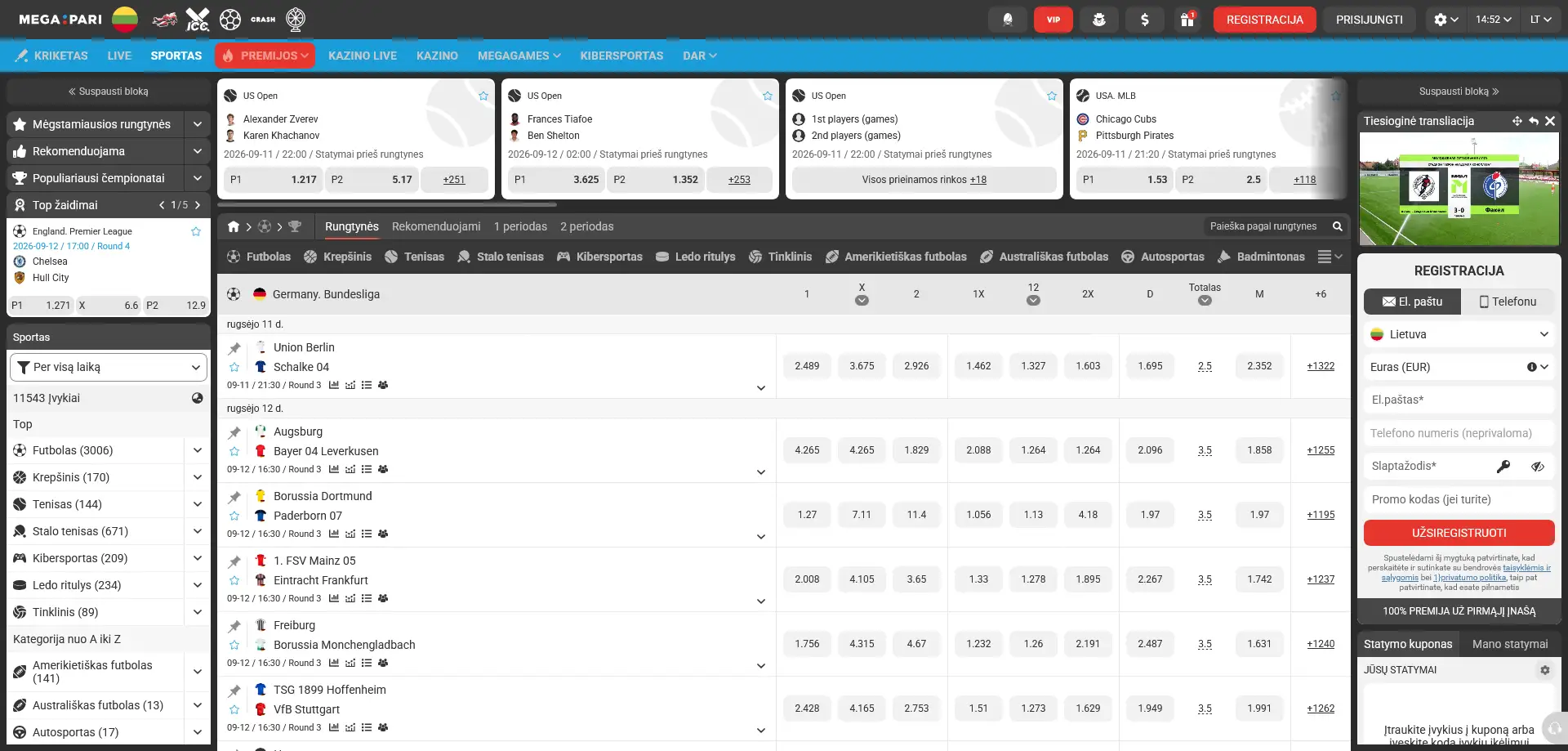Pin the Union Berlin vs Schalke 04 match

(x=234, y=348)
